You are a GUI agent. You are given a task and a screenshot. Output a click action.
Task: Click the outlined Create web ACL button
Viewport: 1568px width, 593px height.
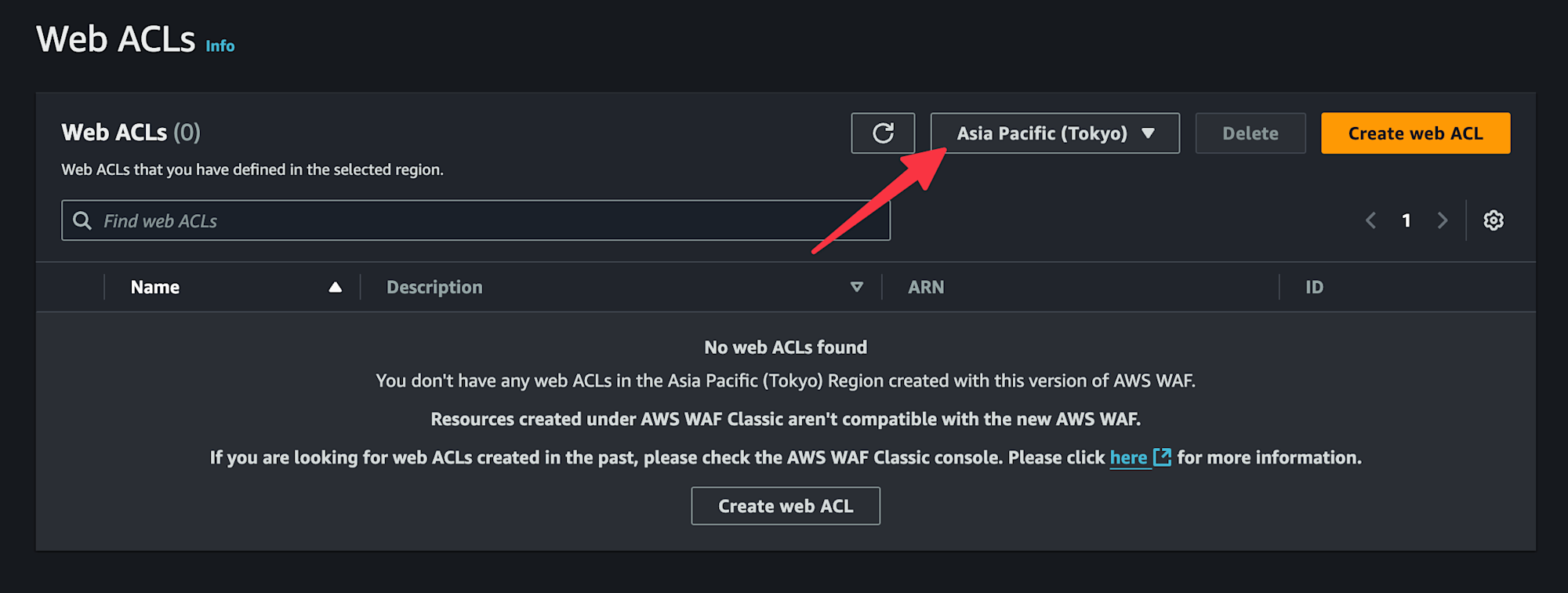pos(786,506)
